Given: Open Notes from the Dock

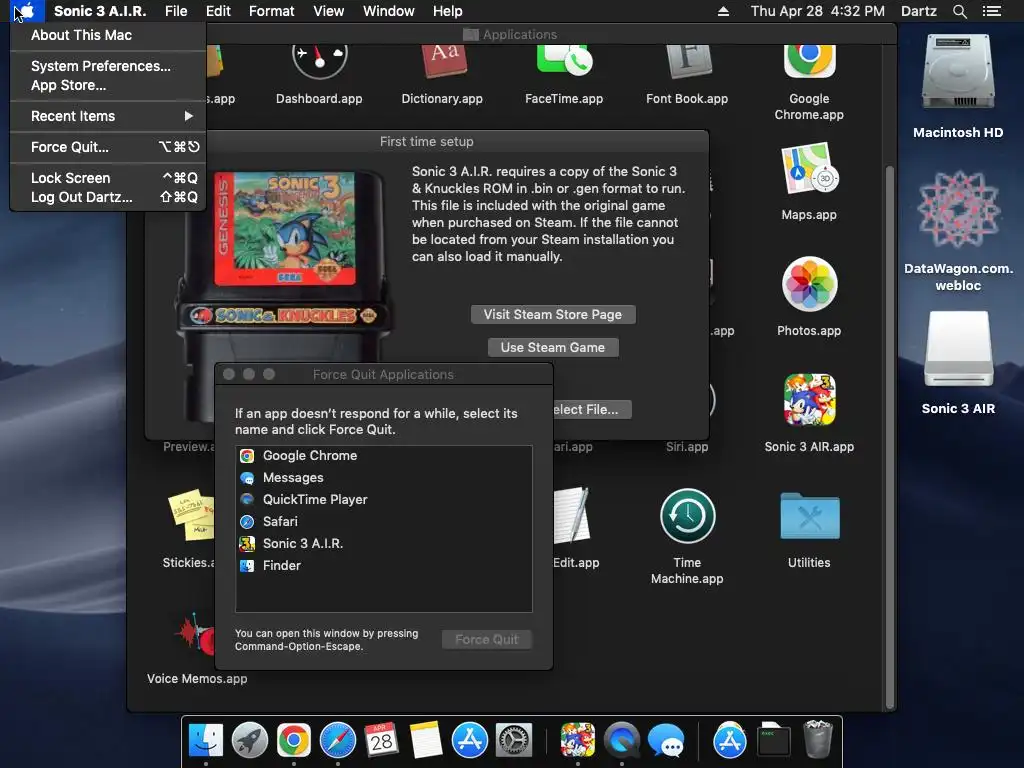Looking at the screenshot, I should coord(426,741).
